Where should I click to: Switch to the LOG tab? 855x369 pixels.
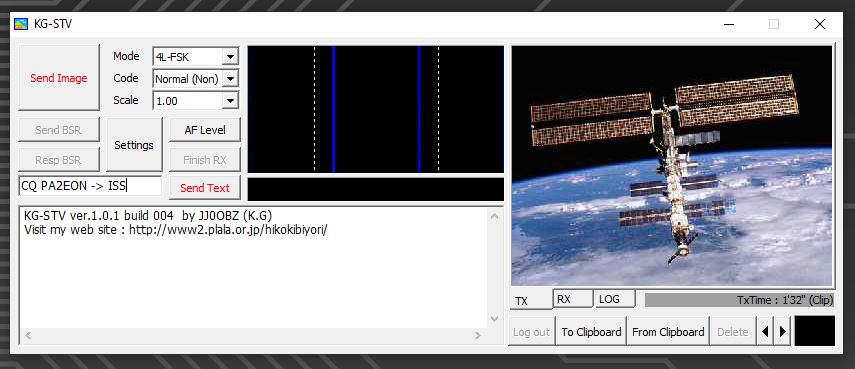pos(615,299)
